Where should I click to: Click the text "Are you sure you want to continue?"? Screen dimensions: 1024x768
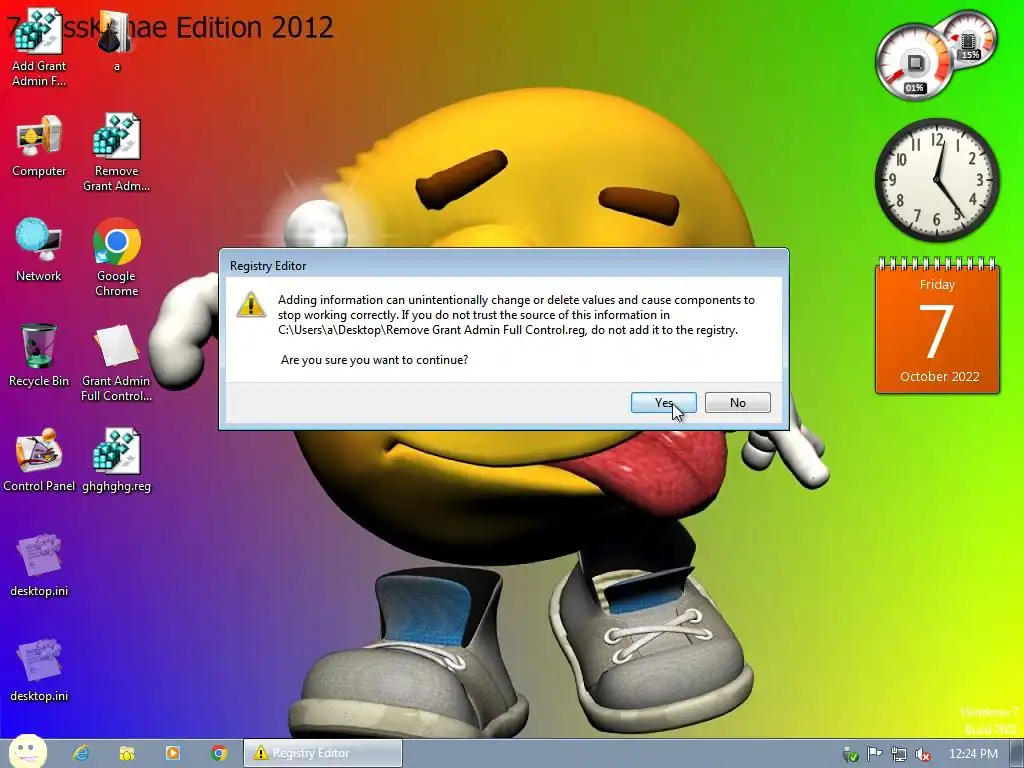coord(374,360)
